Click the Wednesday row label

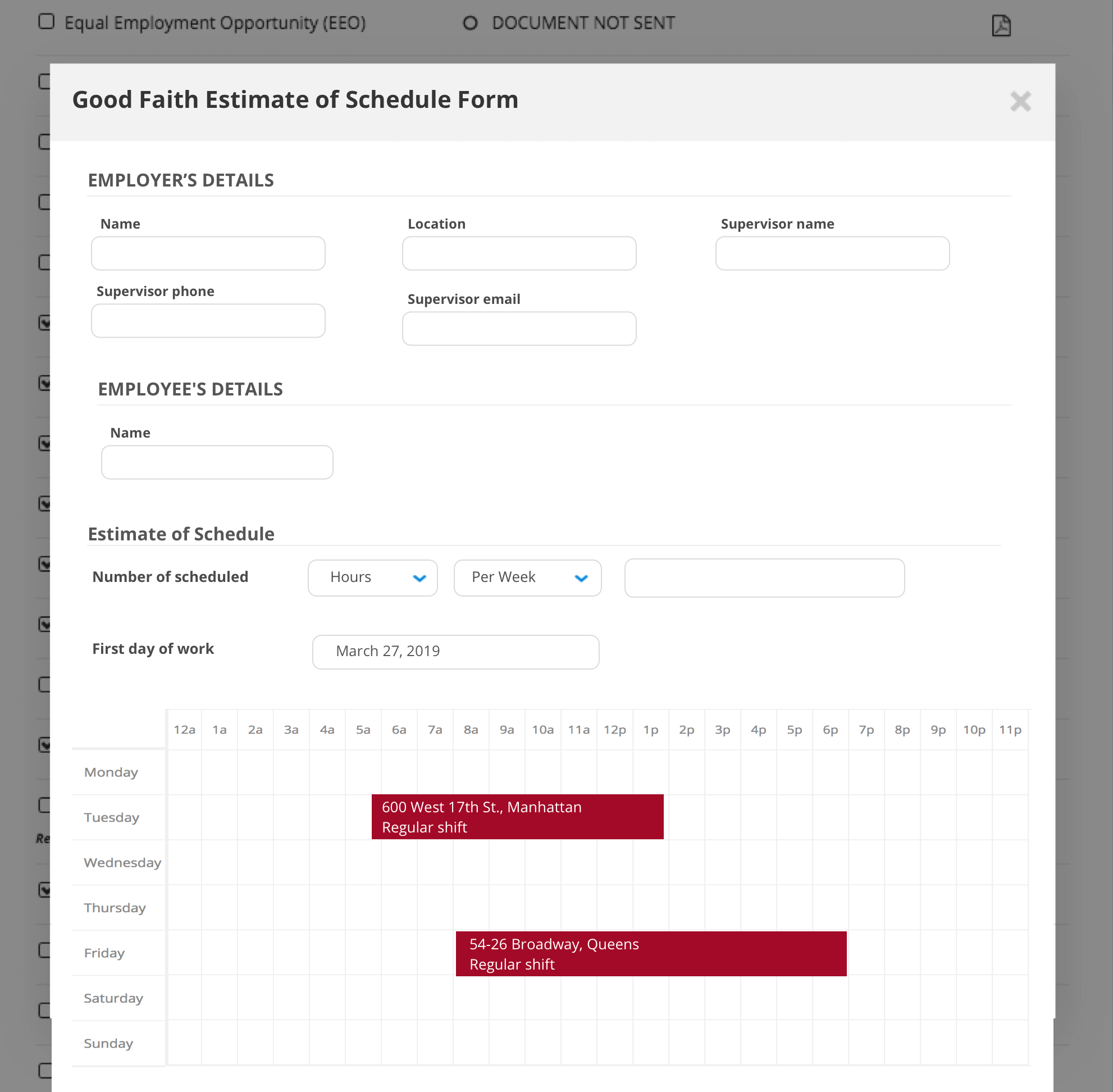coord(123,863)
